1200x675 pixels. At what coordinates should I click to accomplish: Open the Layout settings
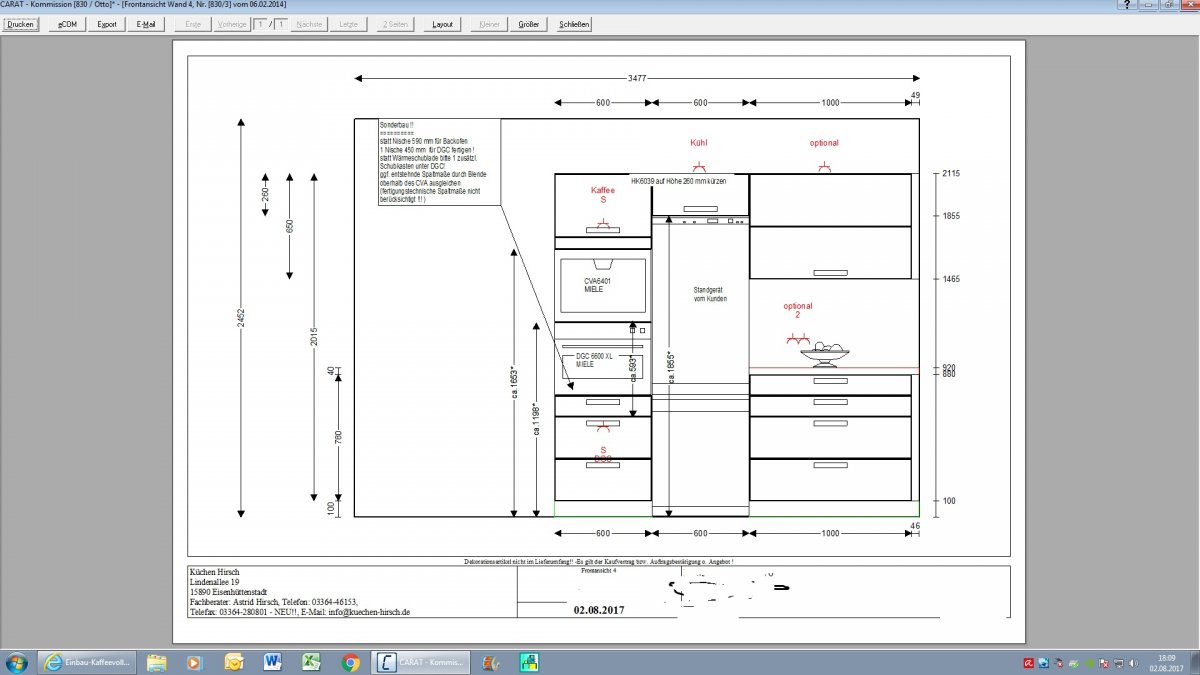442,24
